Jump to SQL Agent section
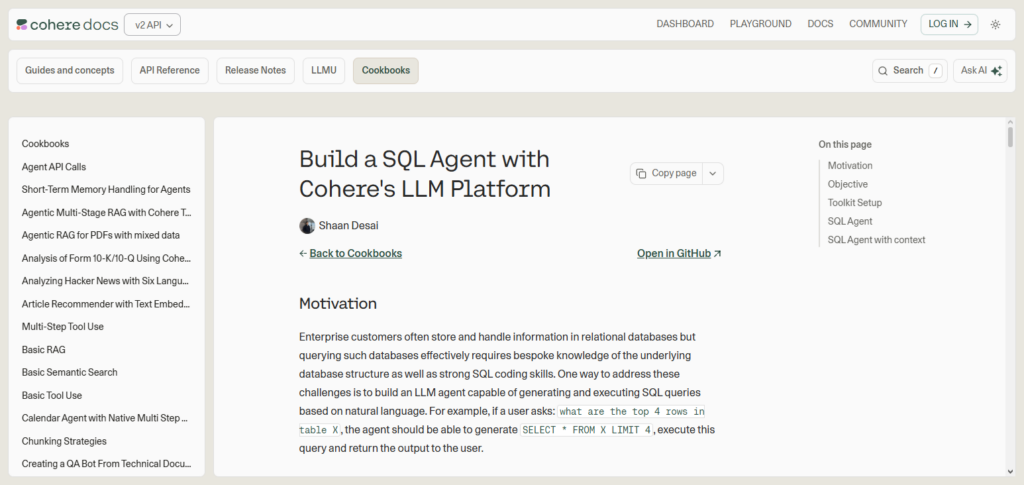The image size is (1024, 485). [x=850, y=221]
